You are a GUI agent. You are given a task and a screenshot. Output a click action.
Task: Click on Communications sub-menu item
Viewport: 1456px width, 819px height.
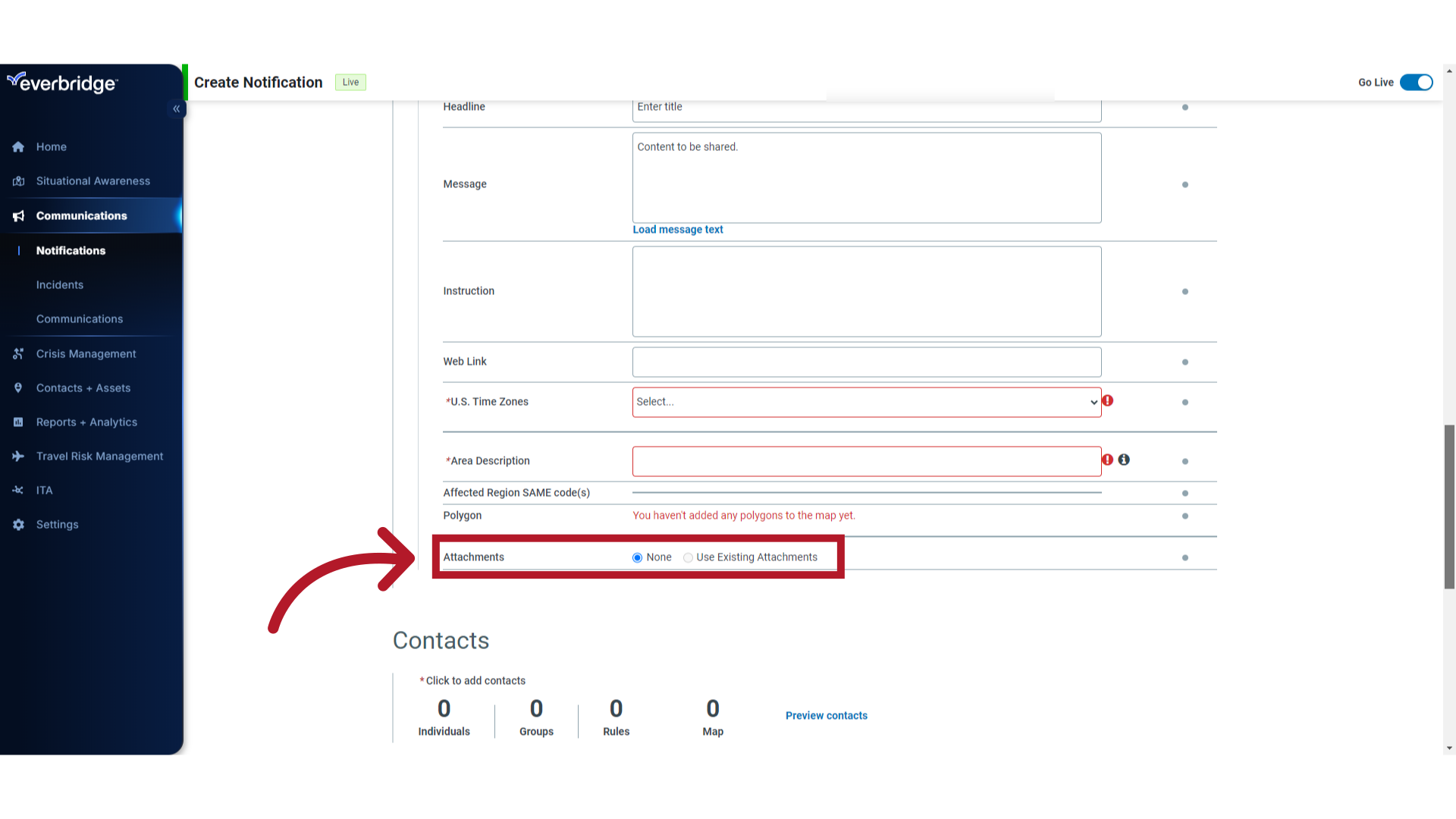pos(79,318)
